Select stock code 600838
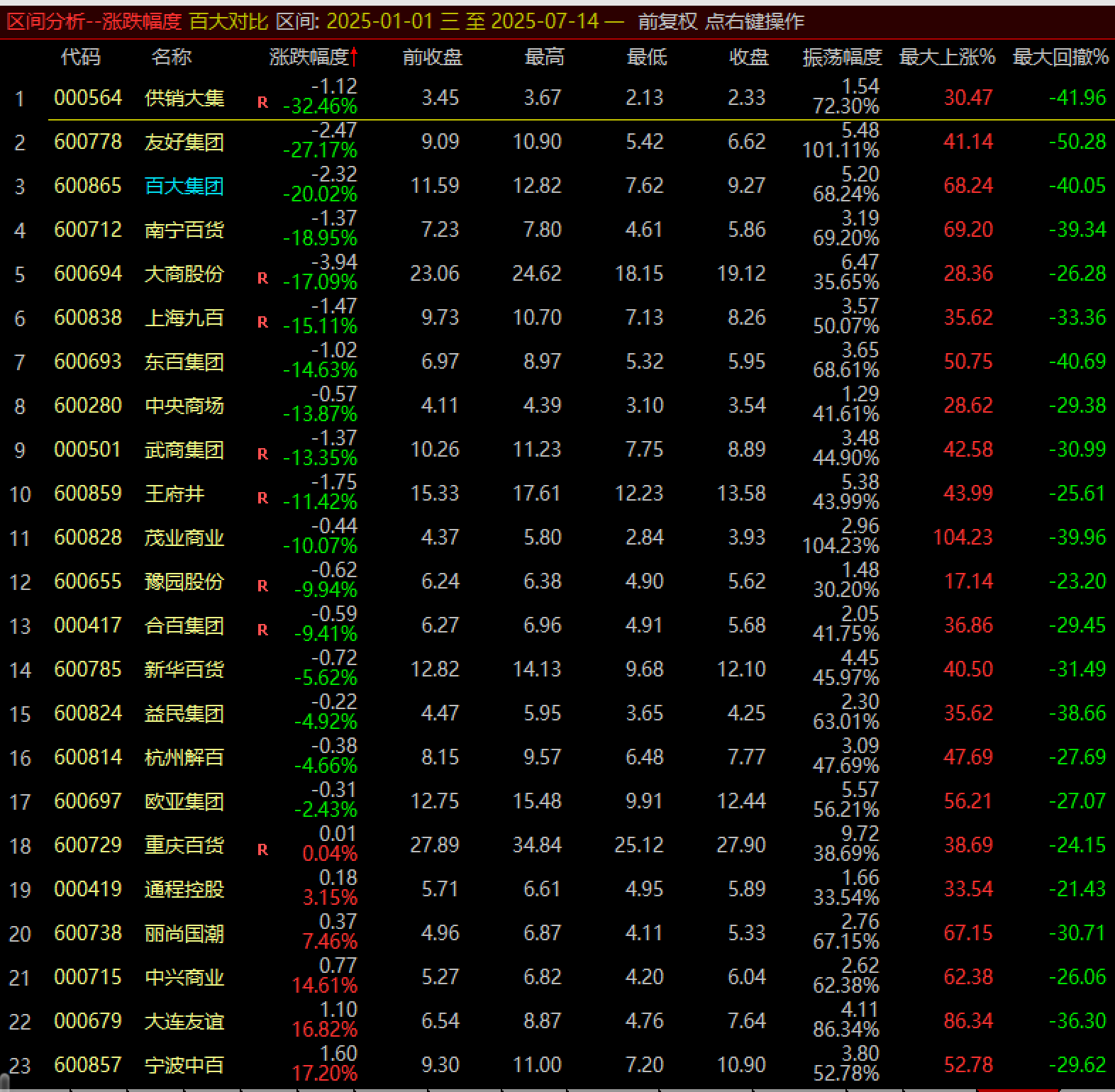This screenshot has height=1092, width=1115. pyautogui.click(x=88, y=318)
